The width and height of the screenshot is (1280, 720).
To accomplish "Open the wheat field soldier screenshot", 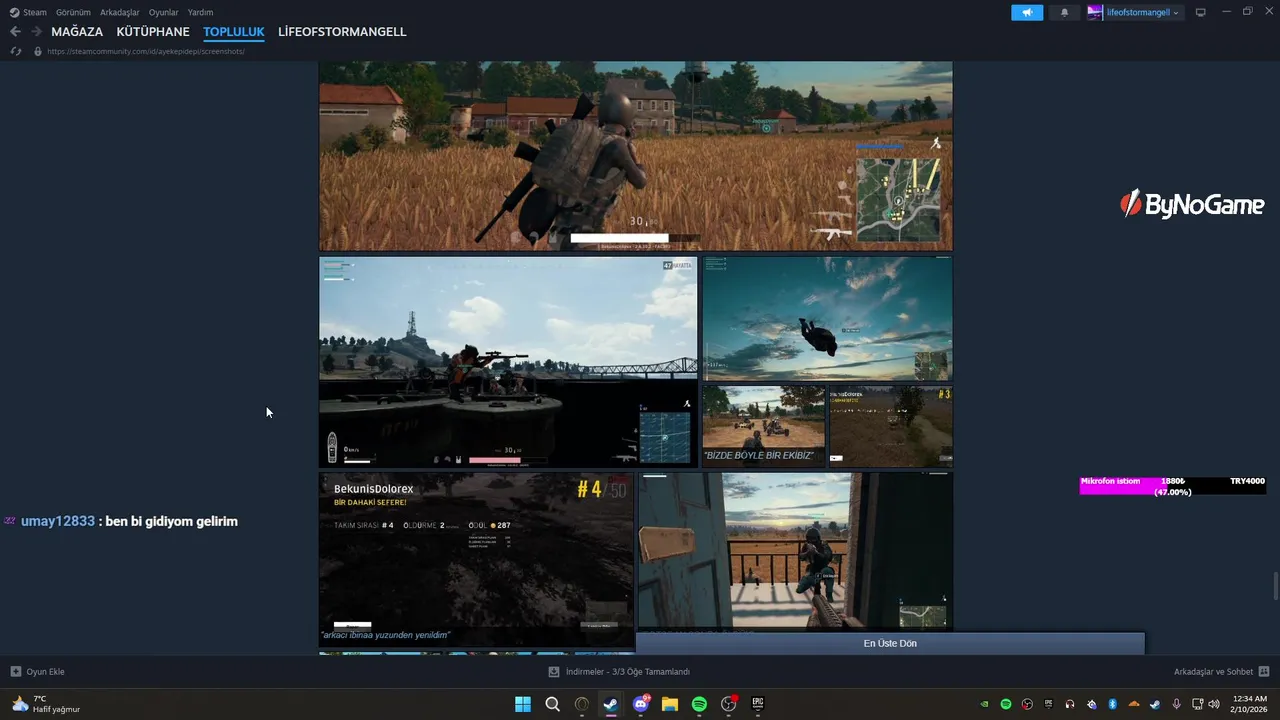I will pyautogui.click(x=636, y=156).
